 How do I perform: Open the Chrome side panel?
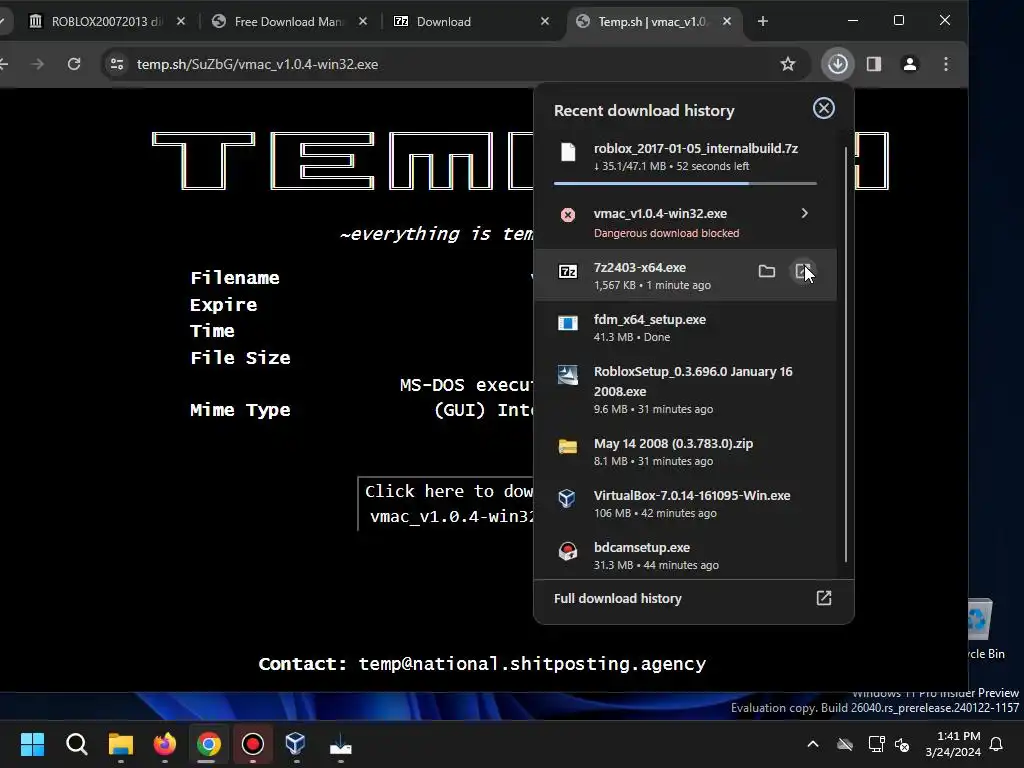click(874, 64)
